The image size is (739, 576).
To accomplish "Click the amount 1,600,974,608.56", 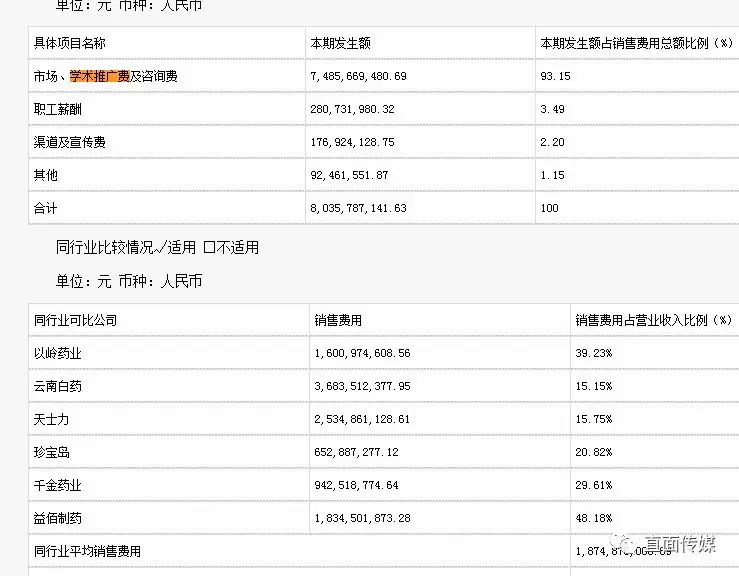I will [362, 354].
